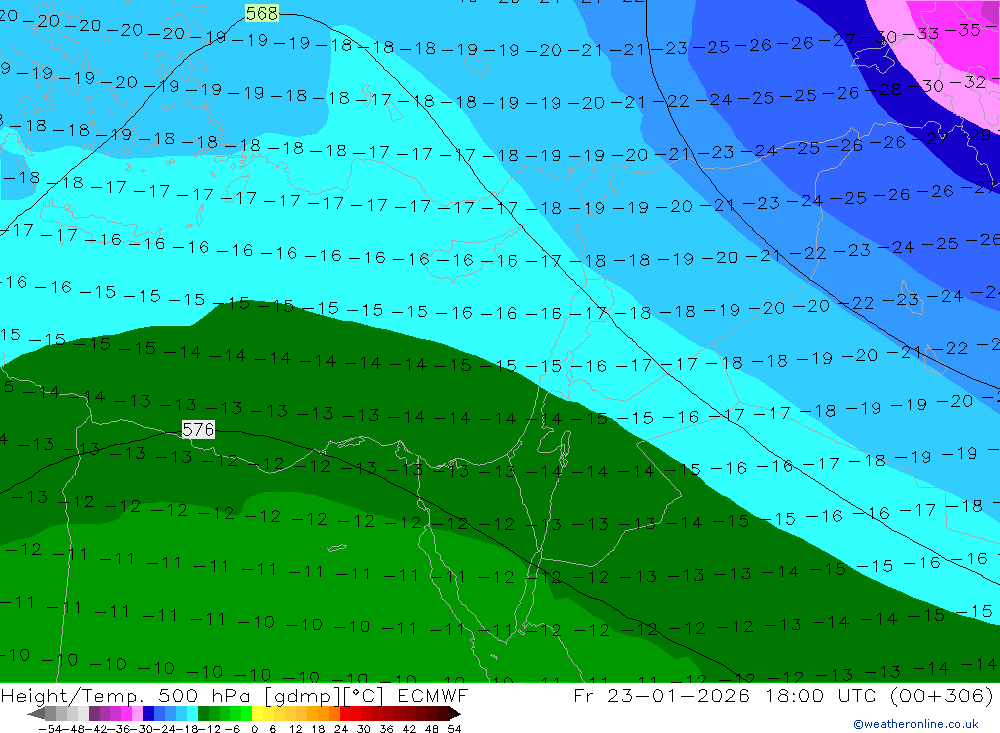Click the [gdmp] unit label in title

click(302, 695)
